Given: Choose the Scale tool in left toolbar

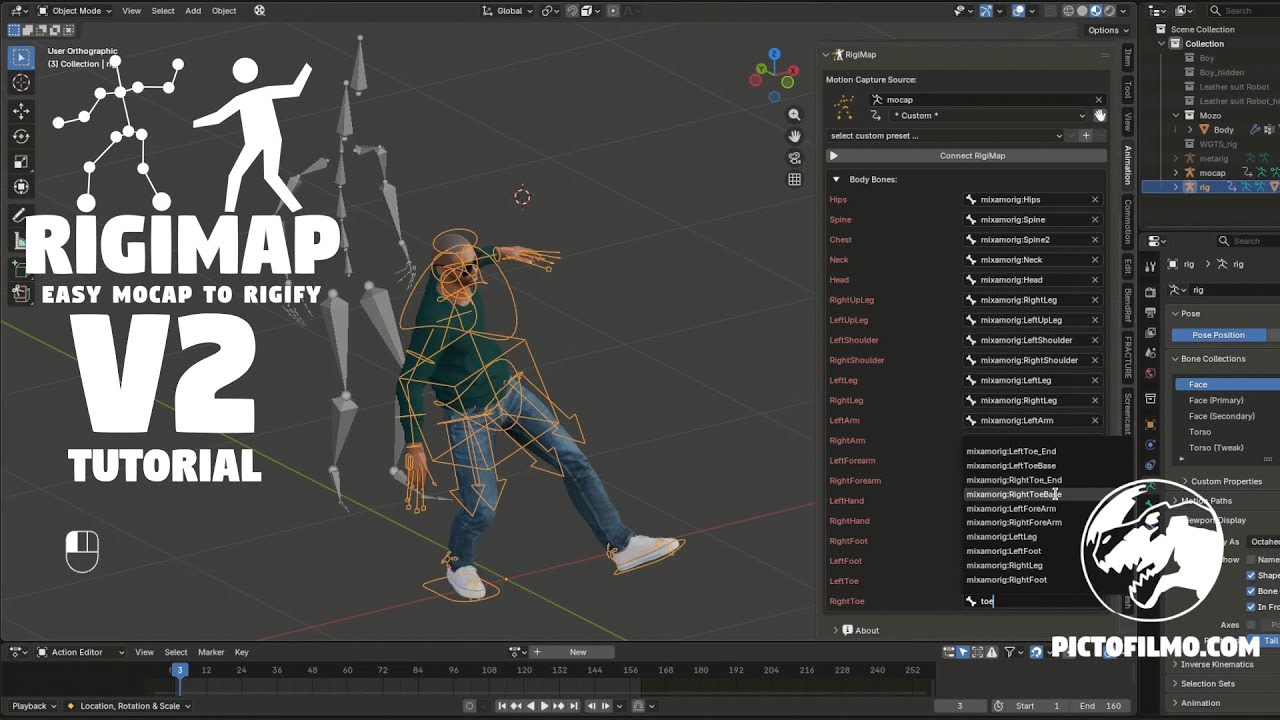Looking at the screenshot, I should [21, 161].
